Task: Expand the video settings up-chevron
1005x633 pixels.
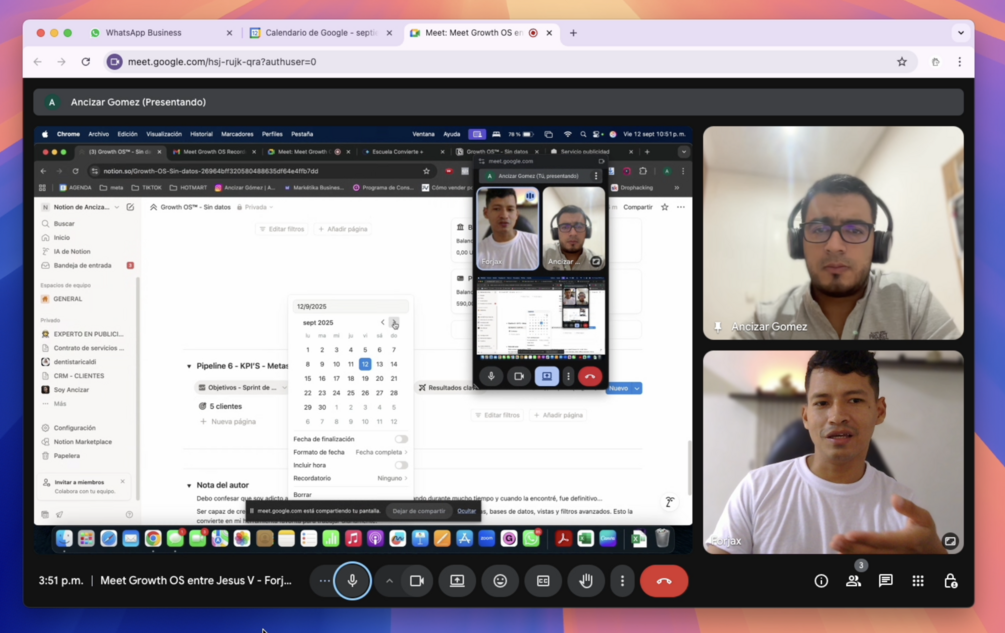Action: point(389,581)
